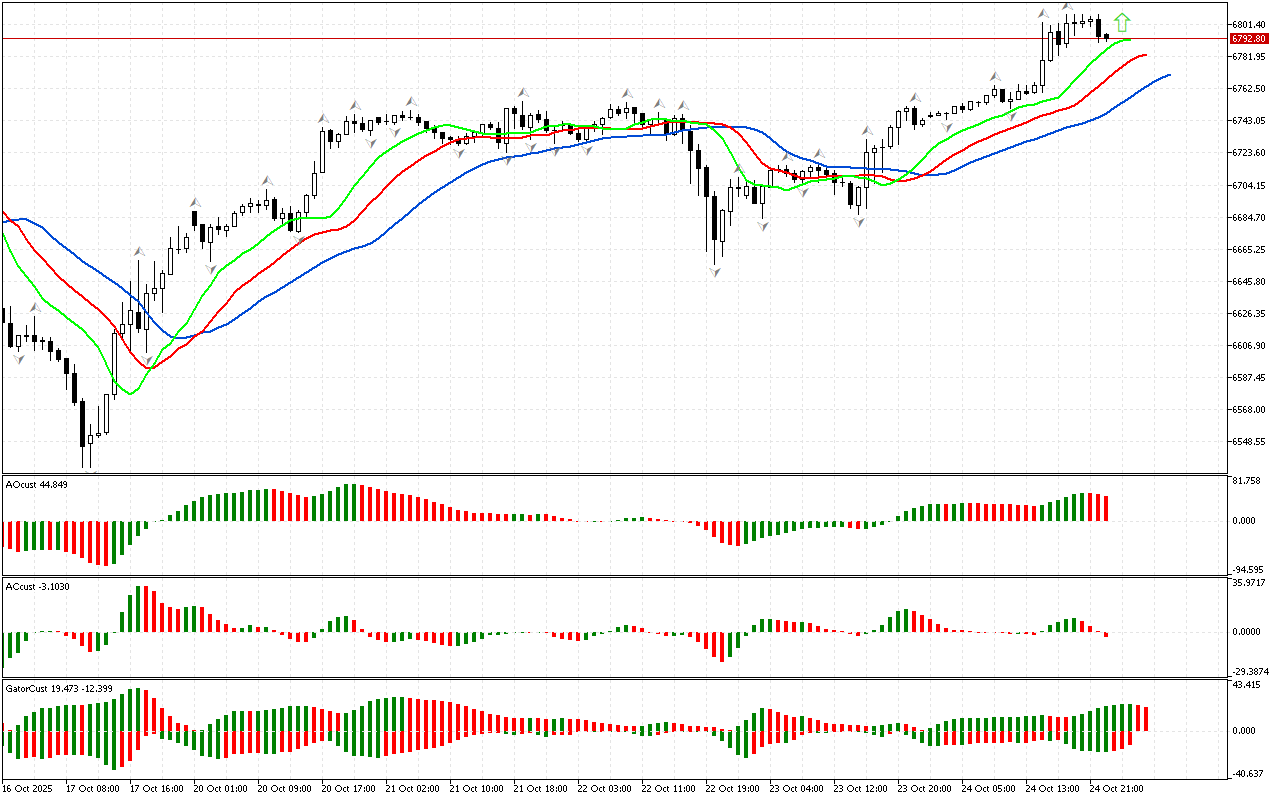Click the 6801.40 price scale value

1250,24
